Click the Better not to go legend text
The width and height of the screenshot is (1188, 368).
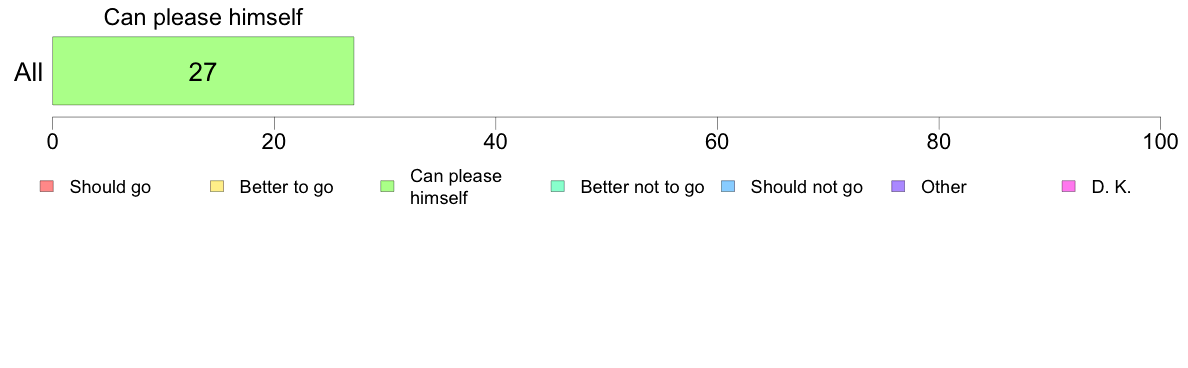(x=642, y=187)
